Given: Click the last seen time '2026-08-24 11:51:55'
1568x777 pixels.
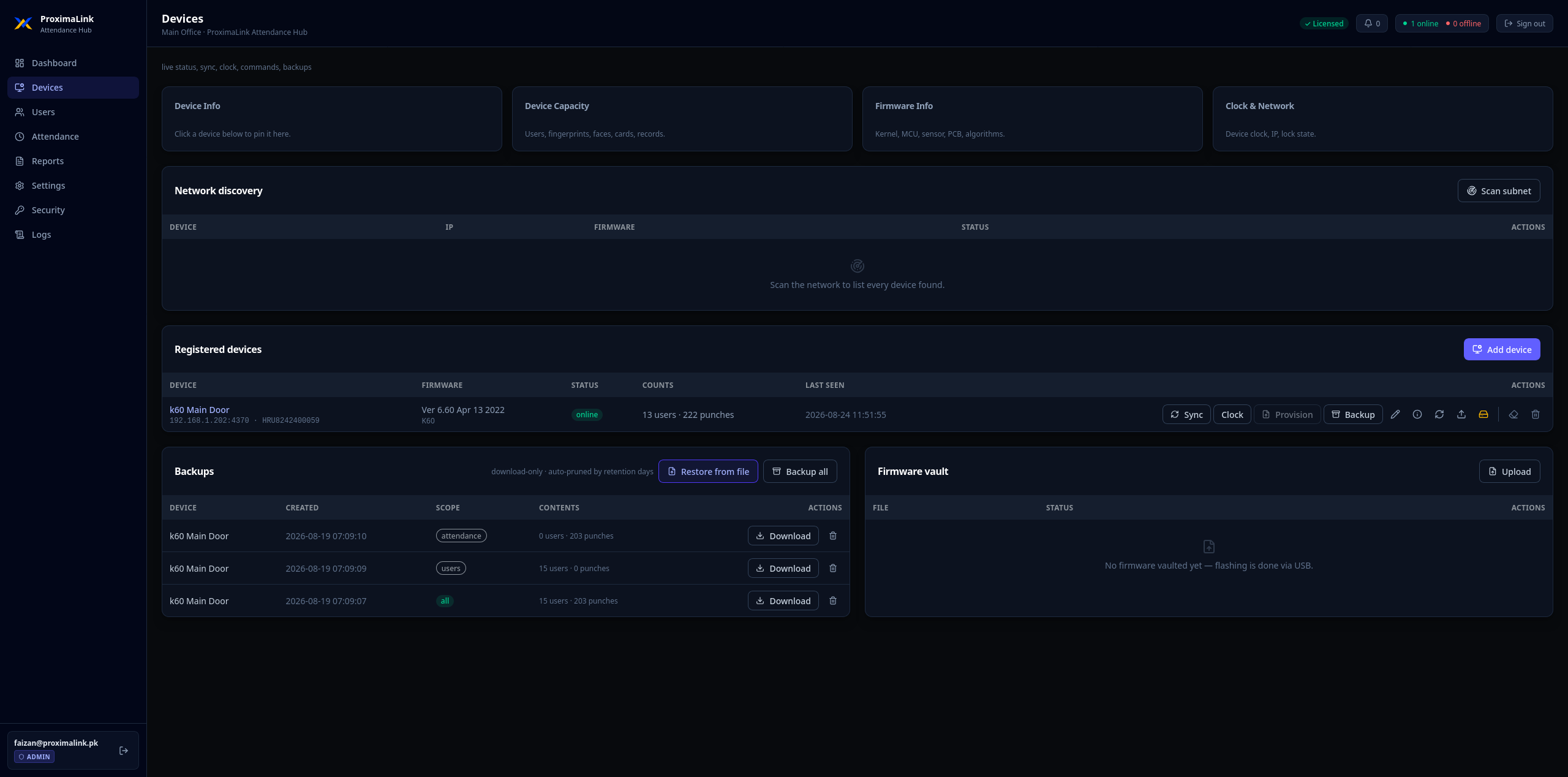Looking at the screenshot, I should (845, 415).
